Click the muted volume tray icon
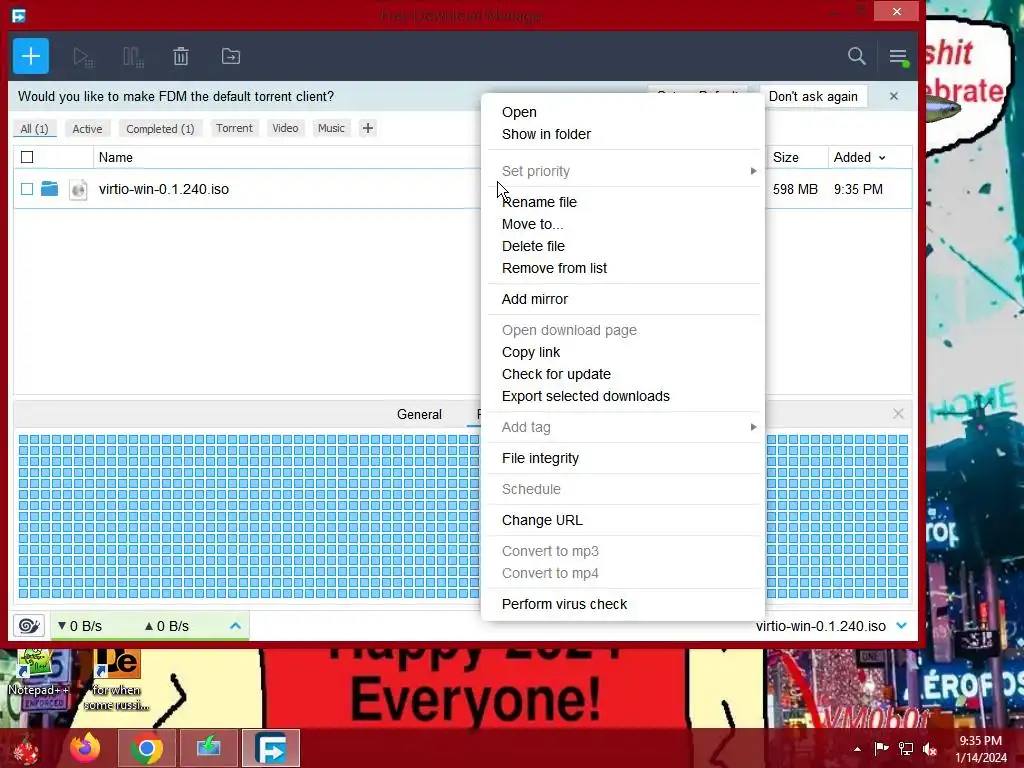This screenshot has height=768, width=1024. pos(930,749)
